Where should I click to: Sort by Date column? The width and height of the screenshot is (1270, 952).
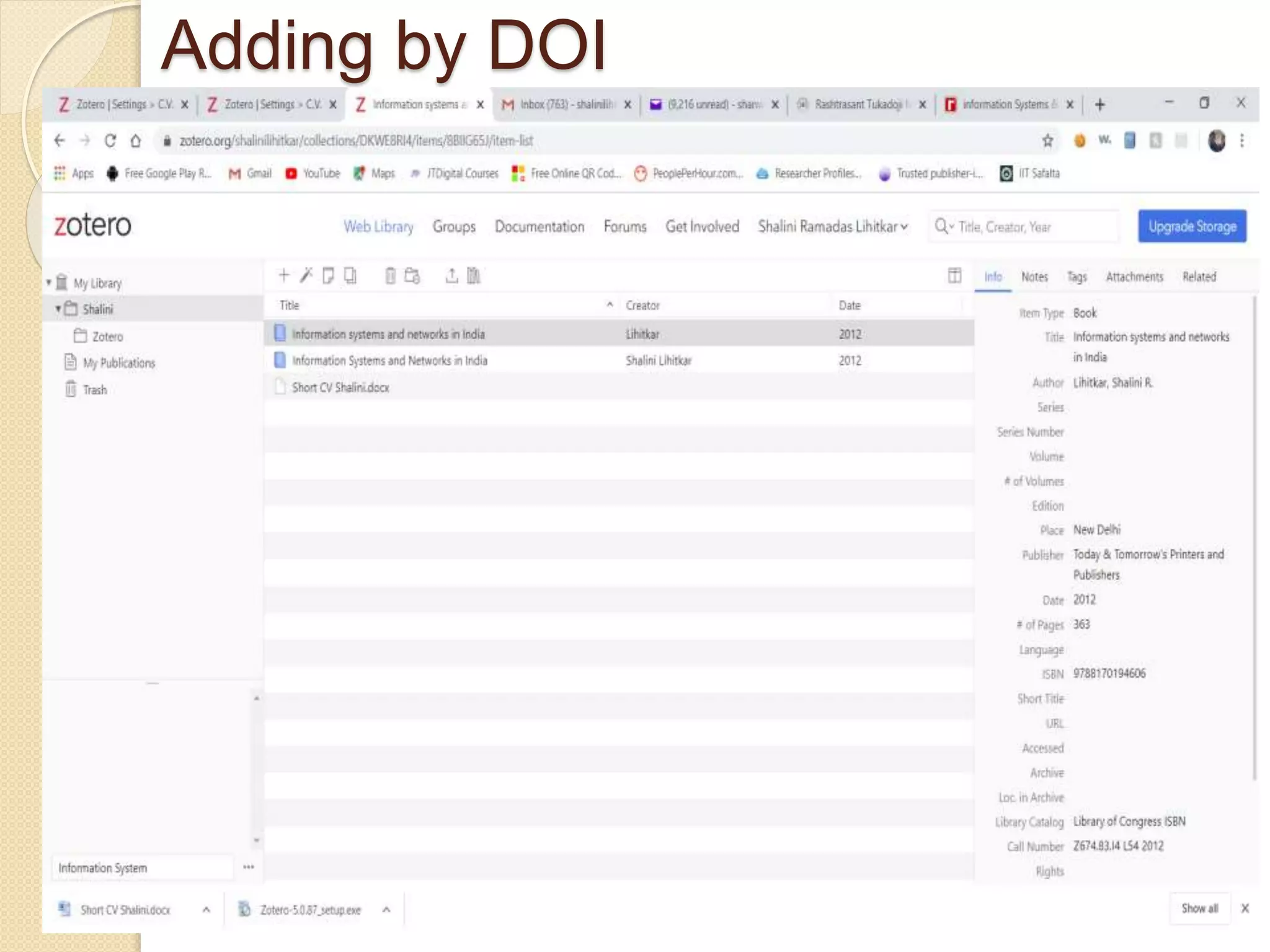click(x=850, y=305)
